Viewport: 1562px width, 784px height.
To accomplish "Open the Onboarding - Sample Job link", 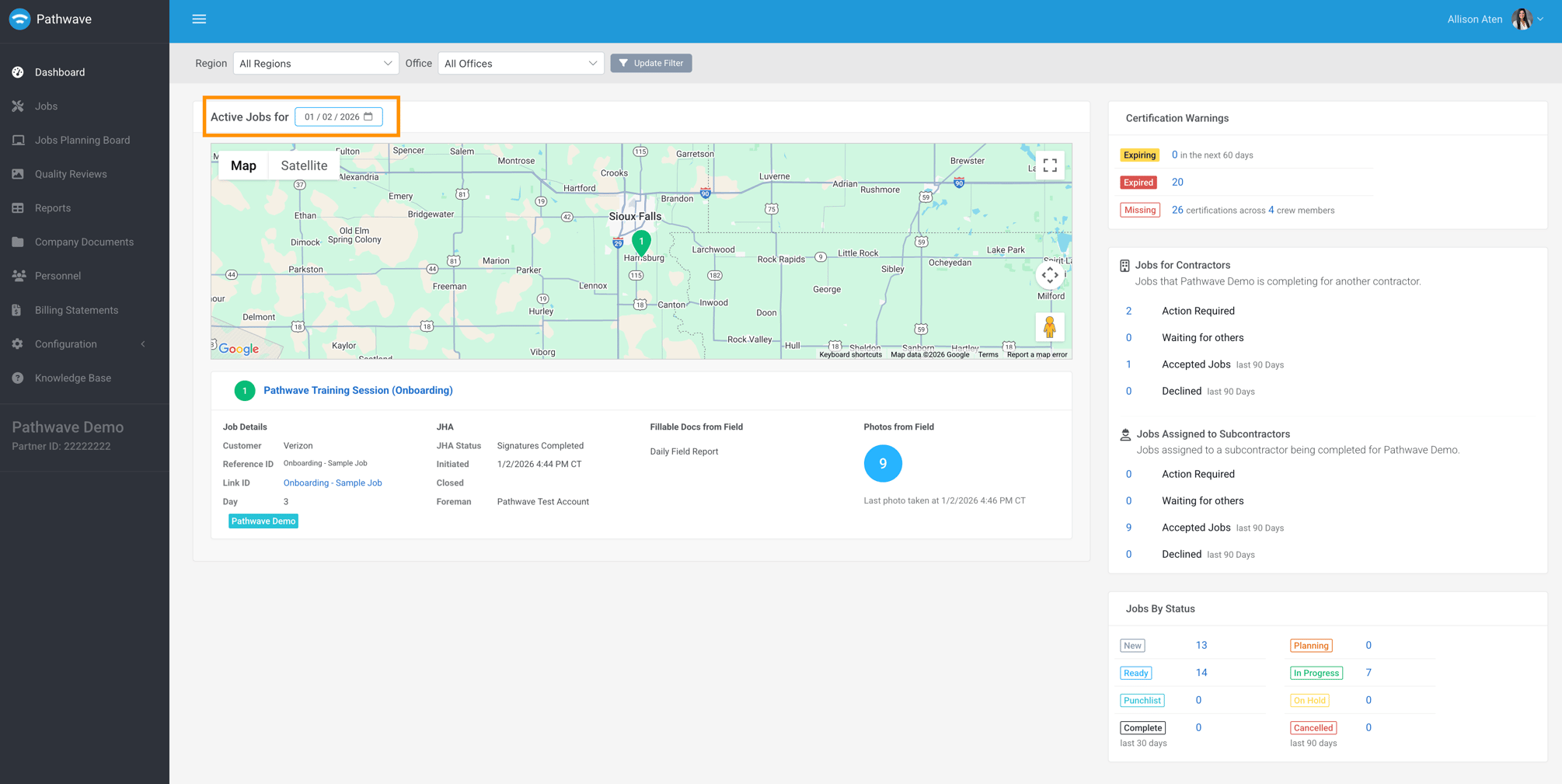I will click(333, 483).
